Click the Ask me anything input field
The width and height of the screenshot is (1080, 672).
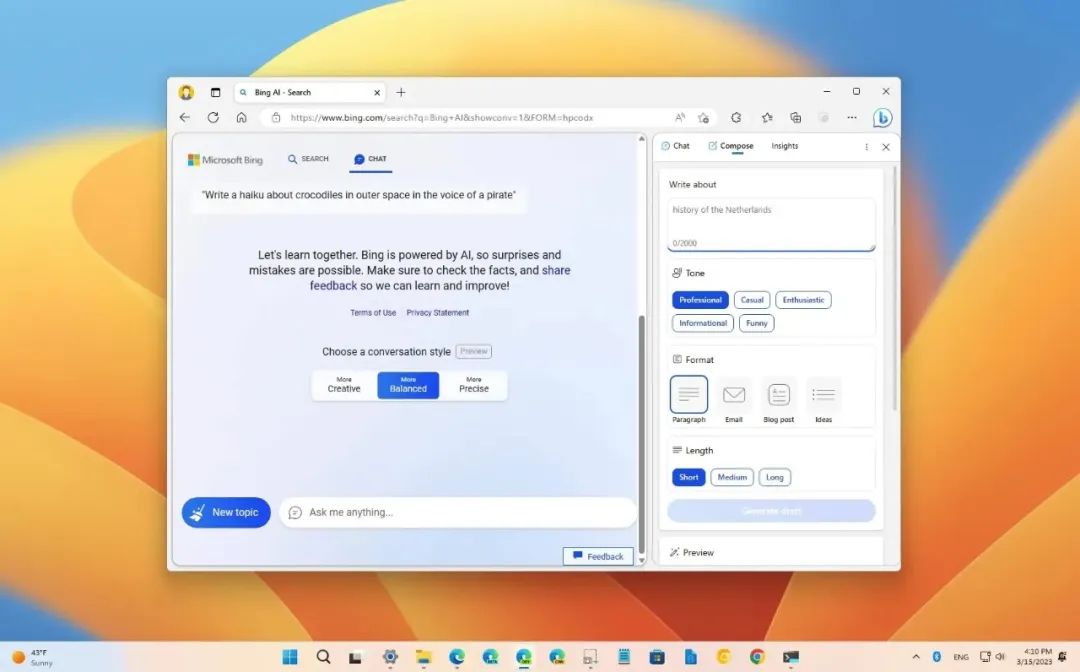460,512
